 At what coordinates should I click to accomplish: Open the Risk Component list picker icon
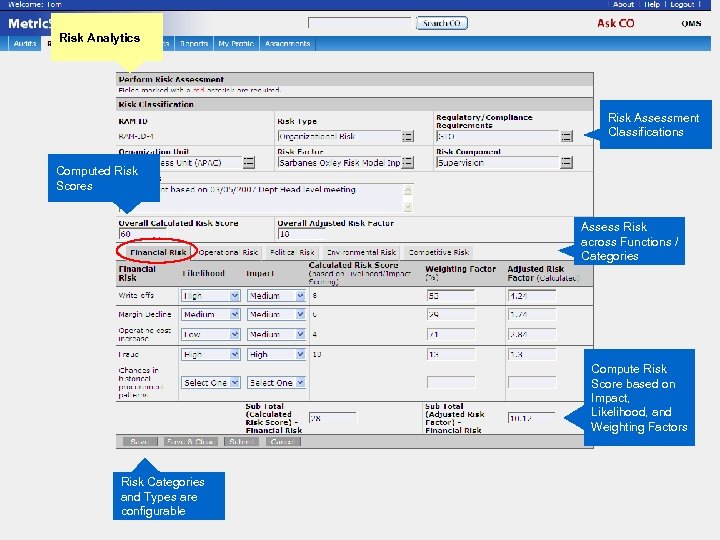tap(567, 162)
